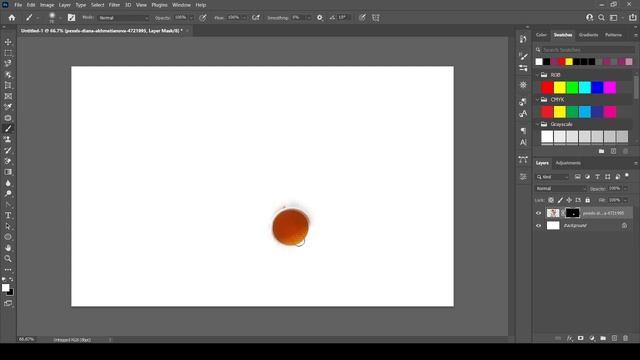Viewport: 640px width, 360px height.
Task: Open the Kind filter dropdown in Layers panel
Action: click(x=553, y=177)
